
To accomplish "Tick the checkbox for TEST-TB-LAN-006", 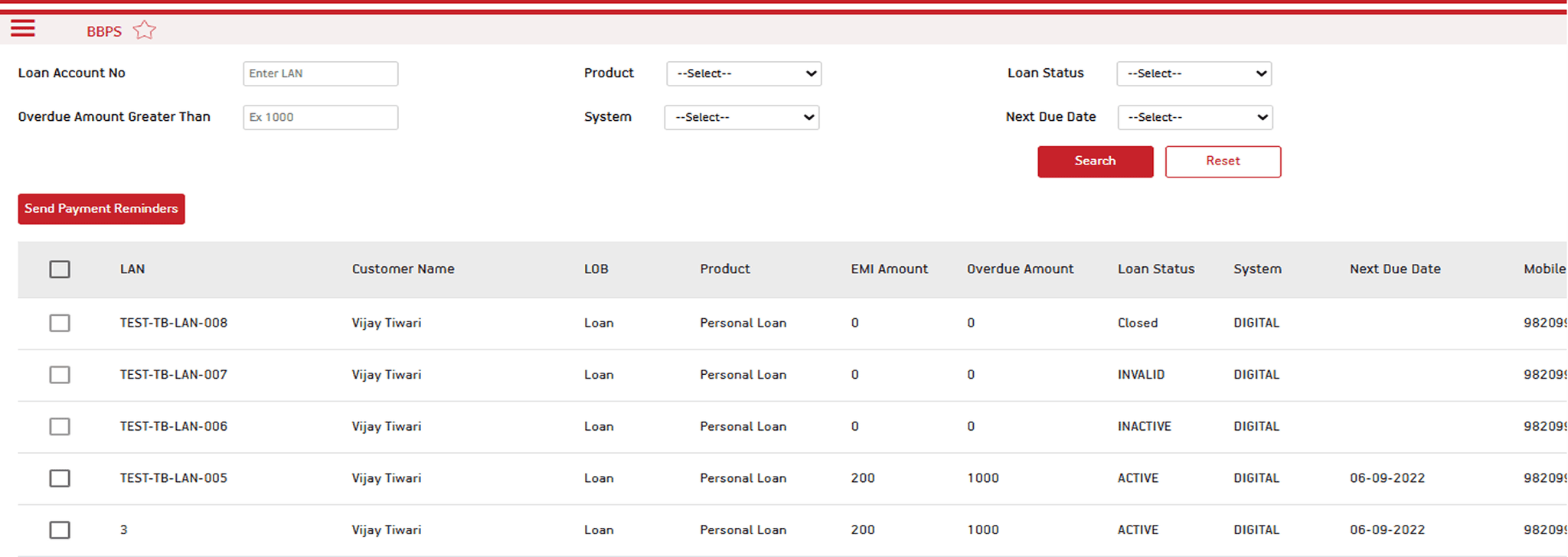I will (x=60, y=426).
